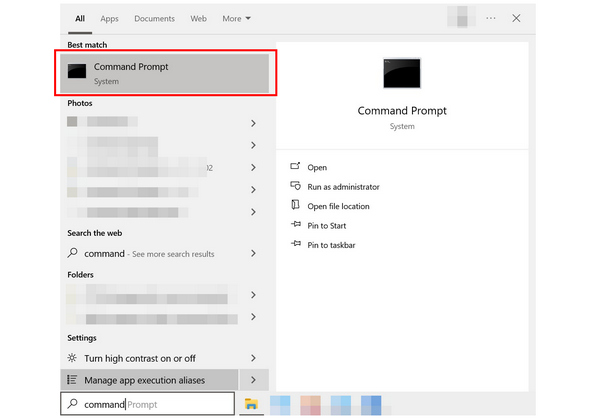Select the Run as administrator shield icon
The image size is (600, 419).
tap(295, 186)
